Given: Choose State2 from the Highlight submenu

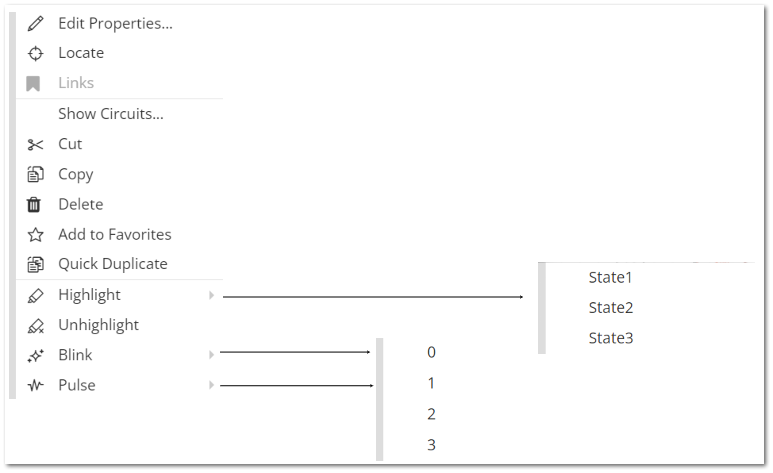Looking at the screenshot, I should (610, 308).
